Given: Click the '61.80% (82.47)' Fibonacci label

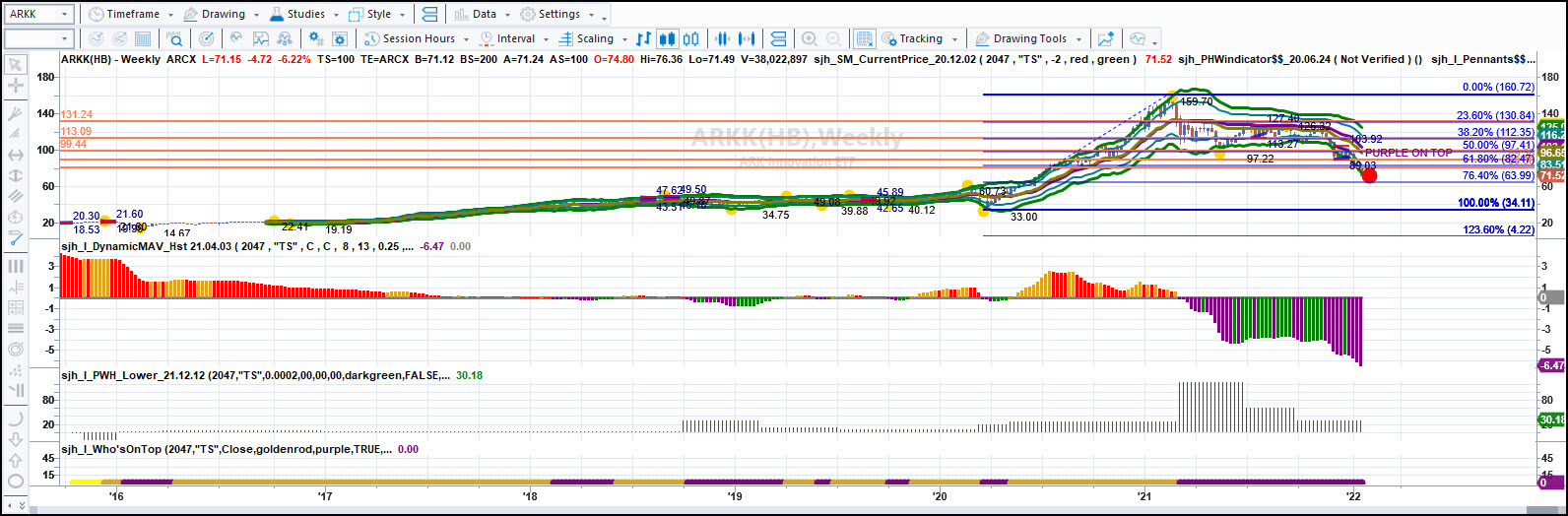Looking at the screenshot, I should point(1499,159).
